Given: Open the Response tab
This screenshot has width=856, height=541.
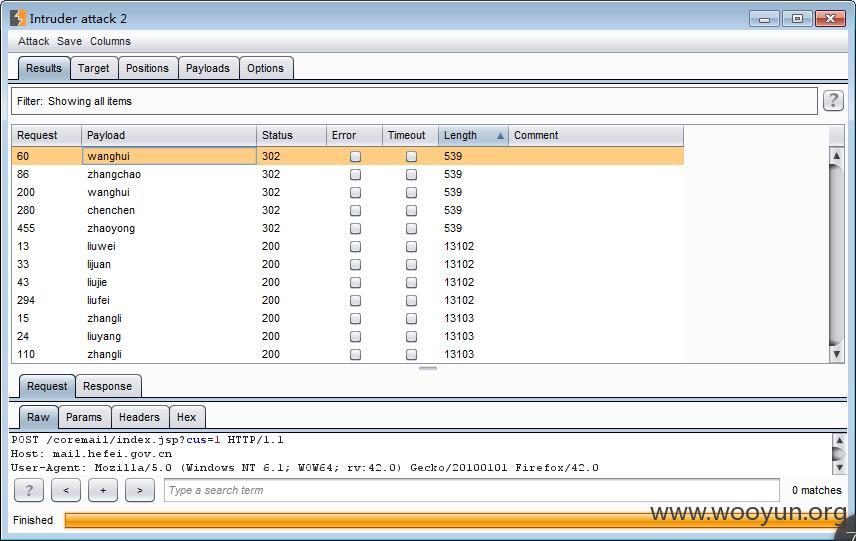Looking at the screenshot, I should (x=108, y=387).
